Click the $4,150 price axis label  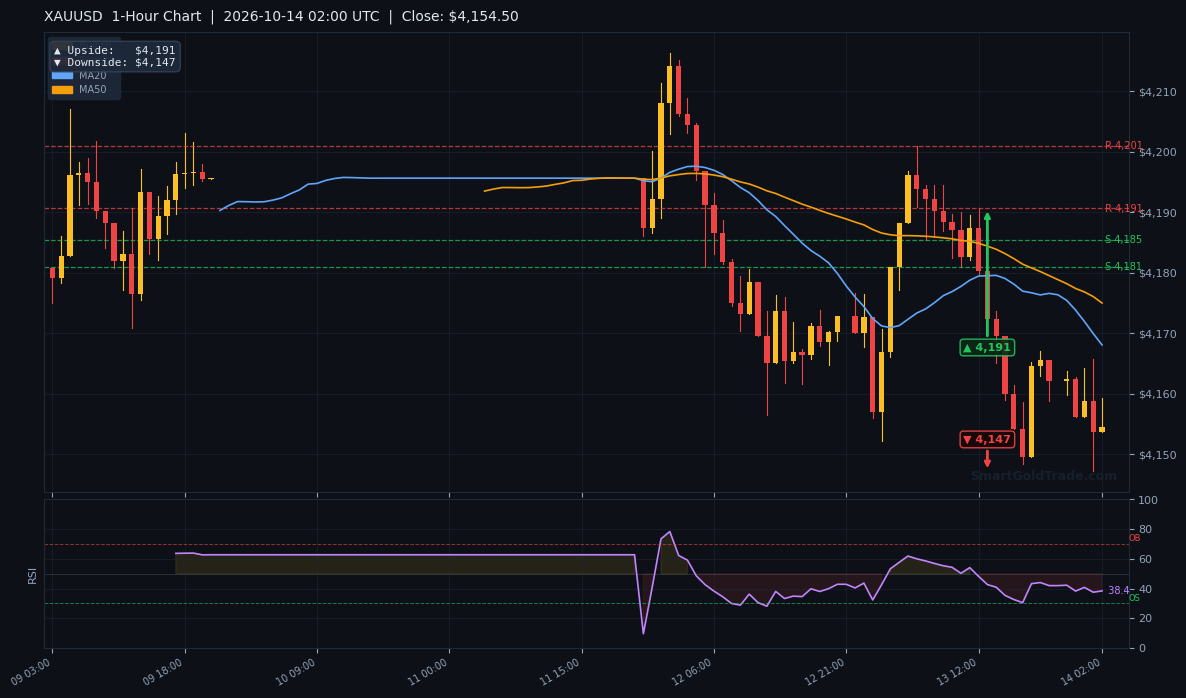[x=1157, y=454]
